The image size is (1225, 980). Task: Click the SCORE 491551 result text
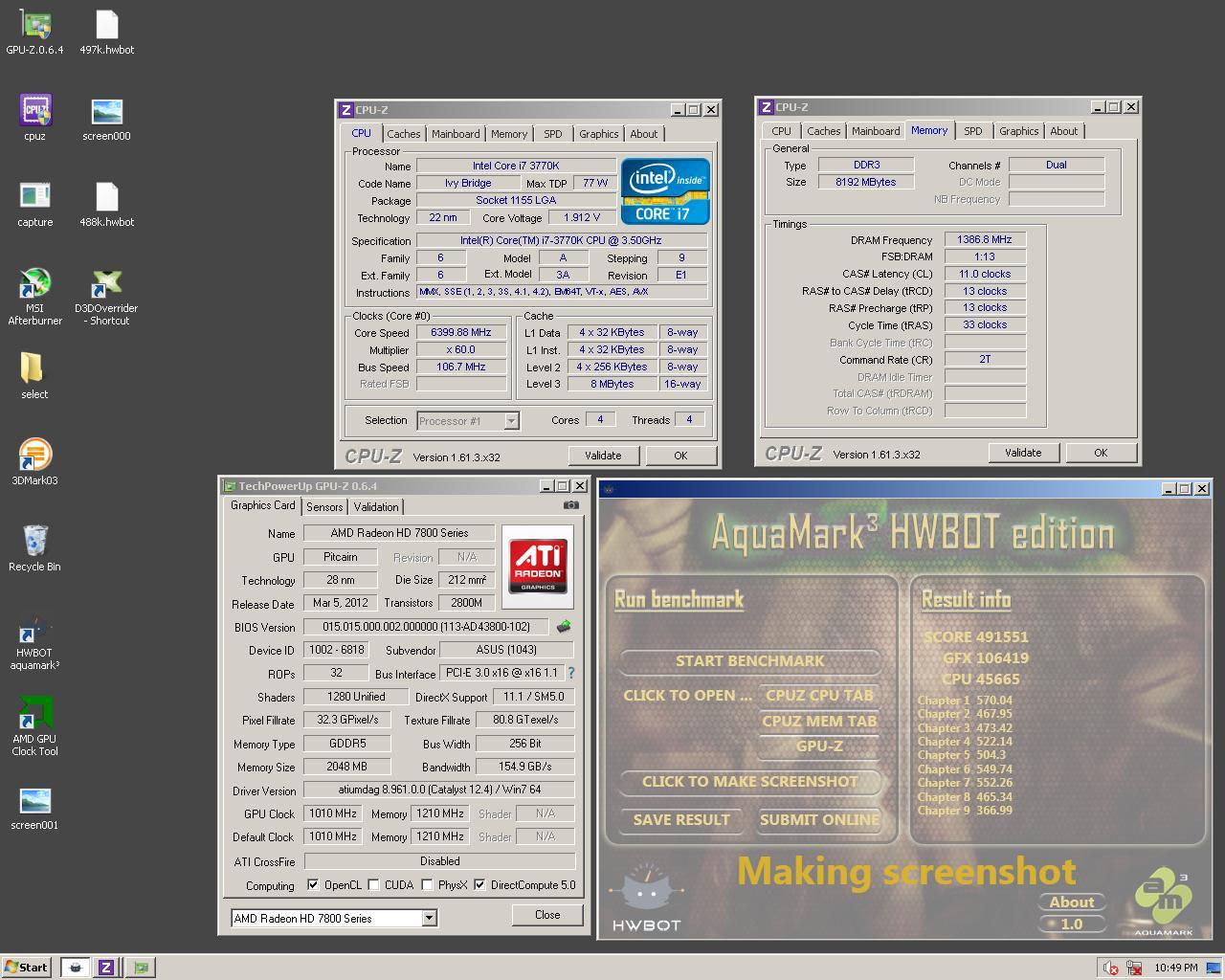tap(975, 636)
